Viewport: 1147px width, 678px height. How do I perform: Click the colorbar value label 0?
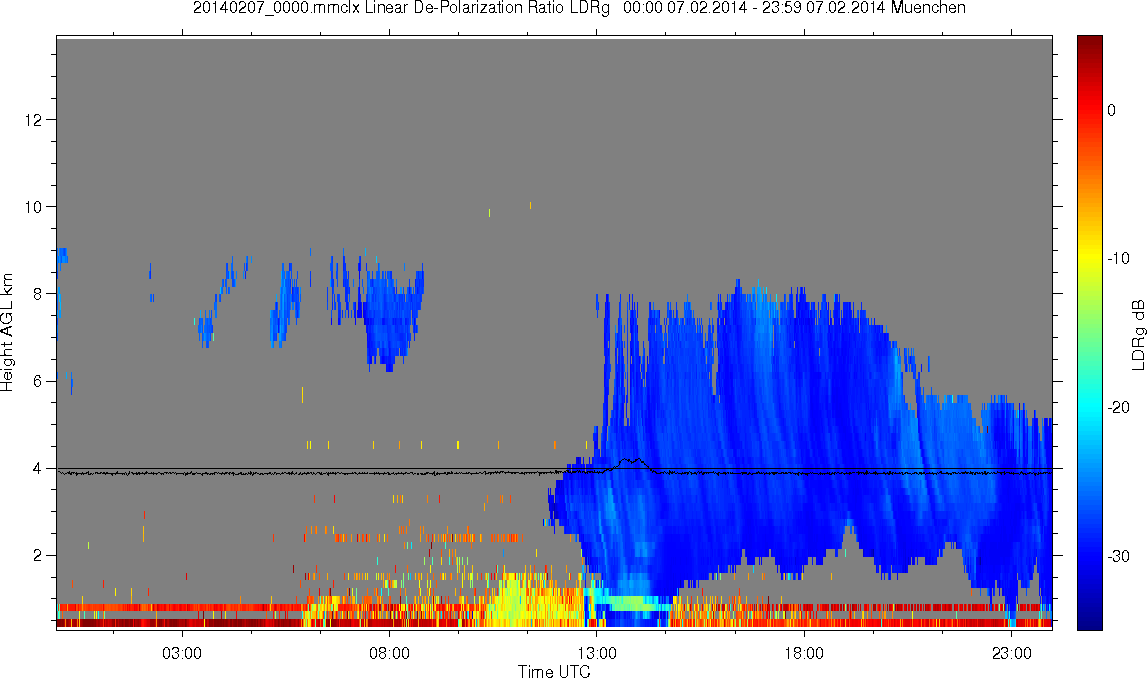[x=1111, y=110]
